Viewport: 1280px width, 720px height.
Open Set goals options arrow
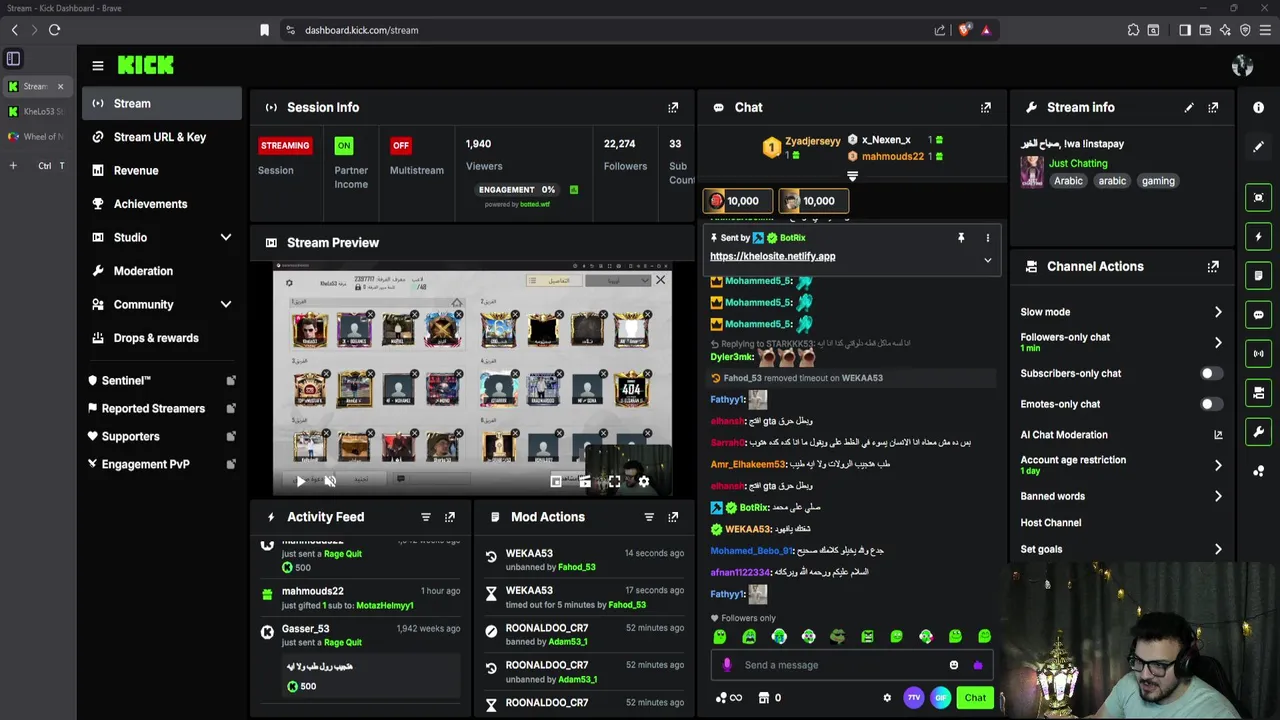coord(1218,549)
